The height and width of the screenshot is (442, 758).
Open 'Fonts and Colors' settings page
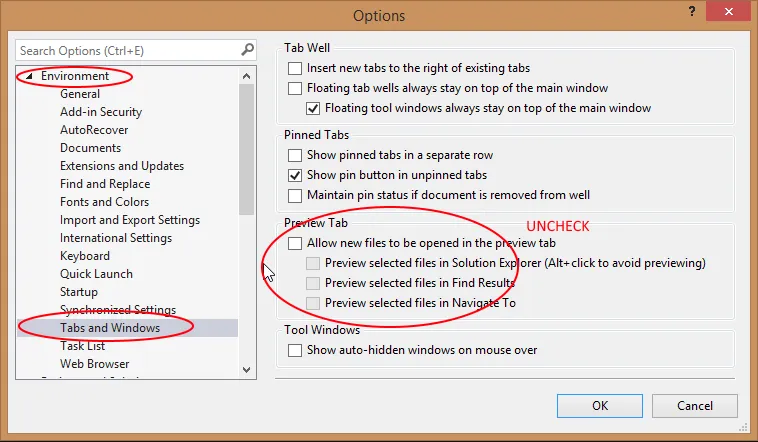[x=104, y=202]
